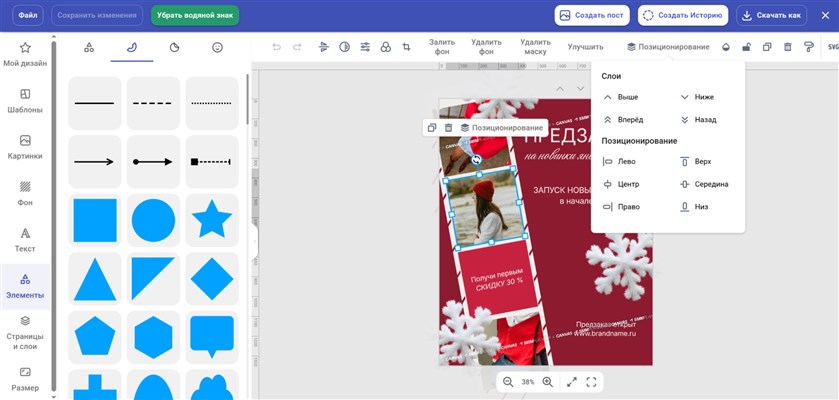
Task: Click the undo arrow icon
Action: pyautogui.click(x=276, y=47)
